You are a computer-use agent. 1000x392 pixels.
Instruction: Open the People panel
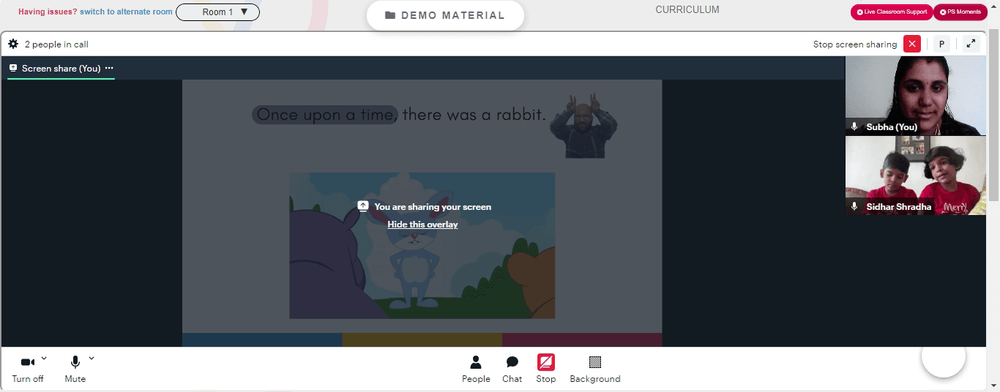pyautogui.click(x=476, y=369)
